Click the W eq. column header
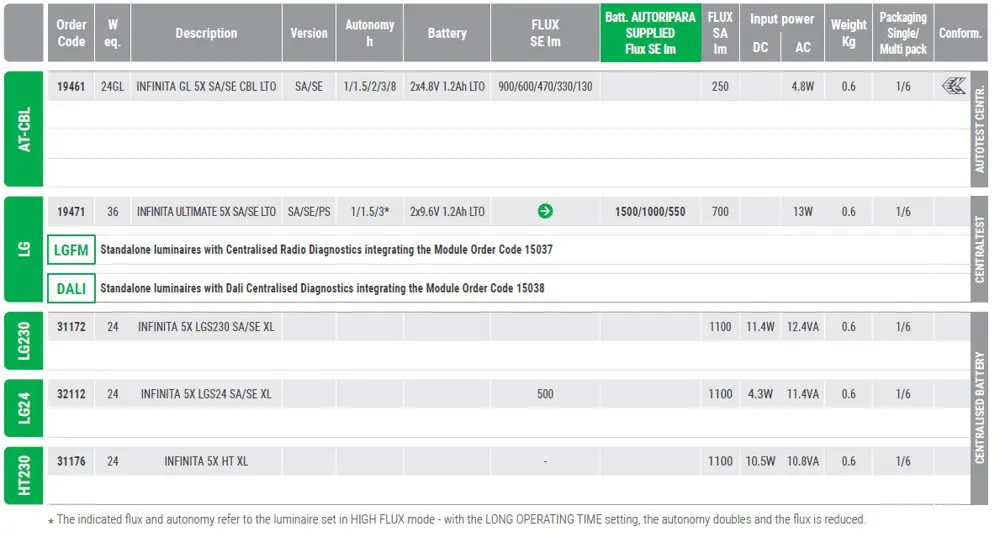 pos(113,33)
